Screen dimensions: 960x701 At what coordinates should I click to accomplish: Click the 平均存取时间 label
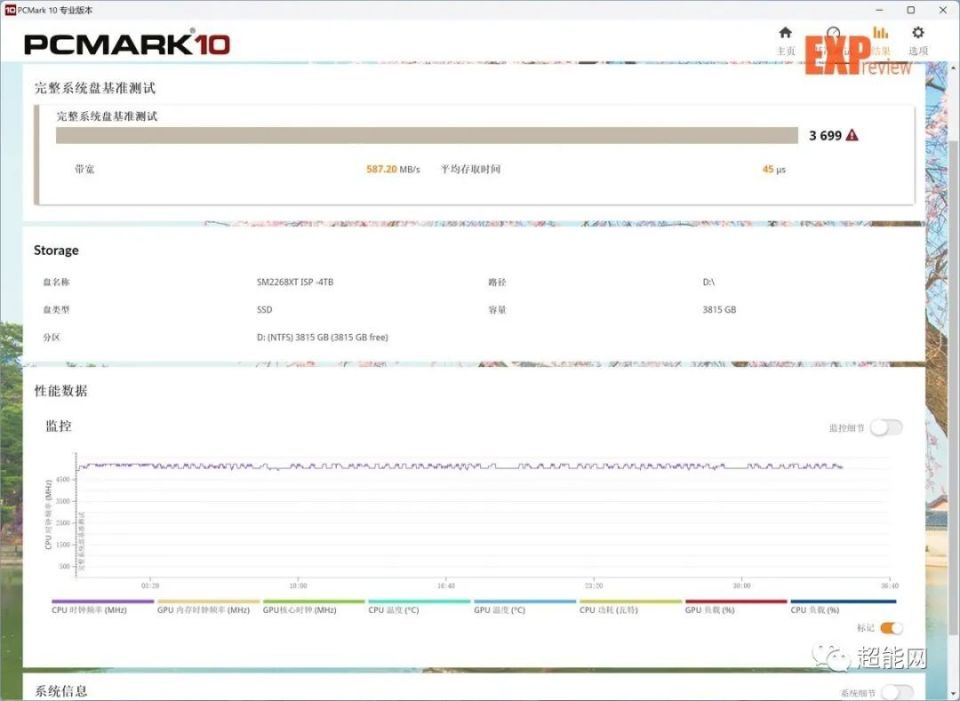471,169
